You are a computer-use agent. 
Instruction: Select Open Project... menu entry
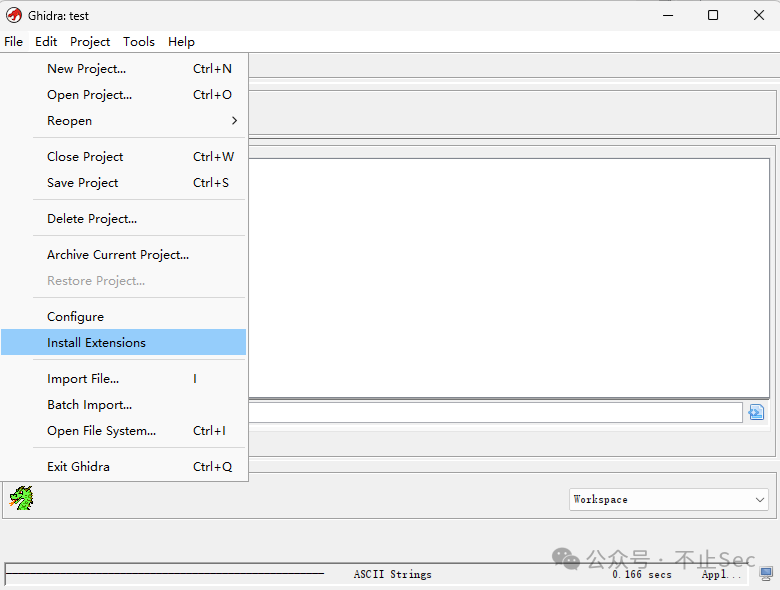(123, 95)
